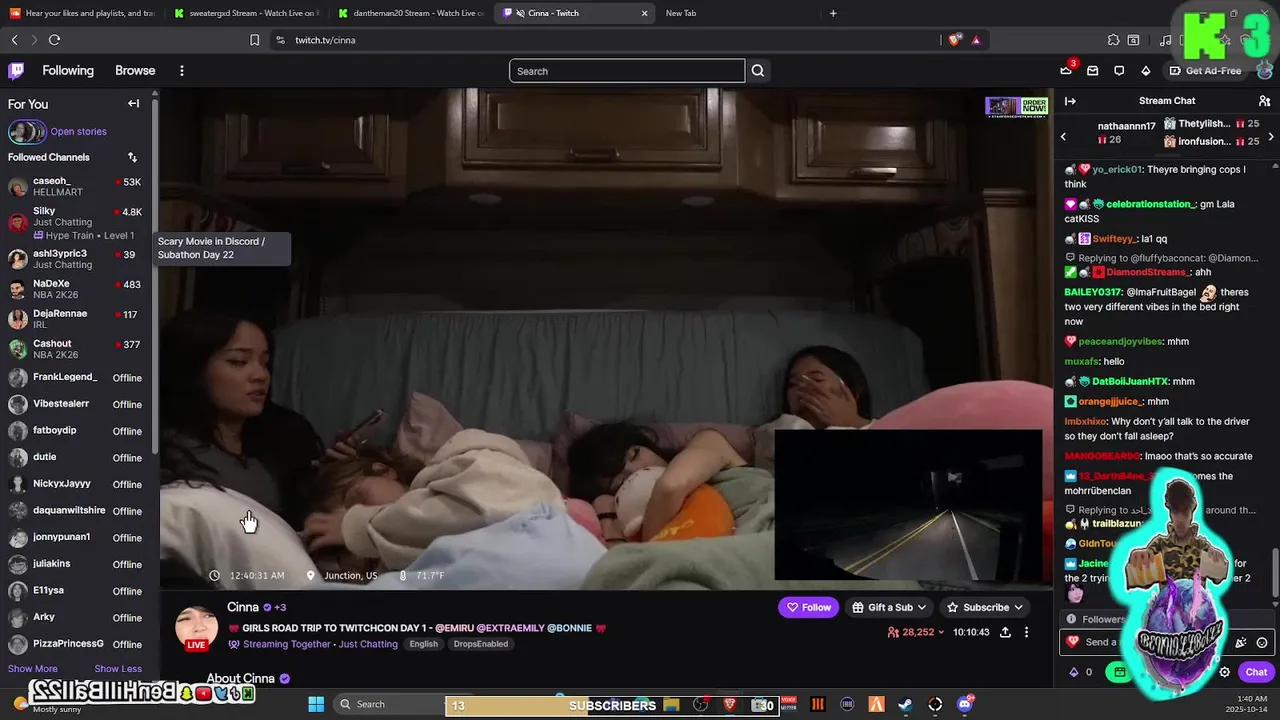Click the Follow button for Cinna
The width and height of the screenshot is (1280, 720).
pyautogui.click(x=808, y=607)
